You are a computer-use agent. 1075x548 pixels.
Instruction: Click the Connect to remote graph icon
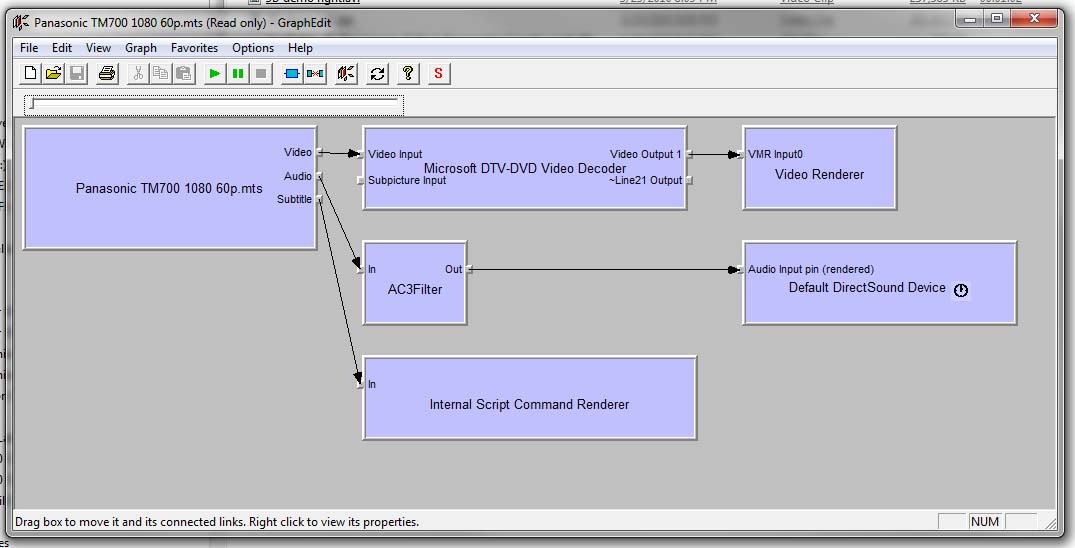[346, 73]
